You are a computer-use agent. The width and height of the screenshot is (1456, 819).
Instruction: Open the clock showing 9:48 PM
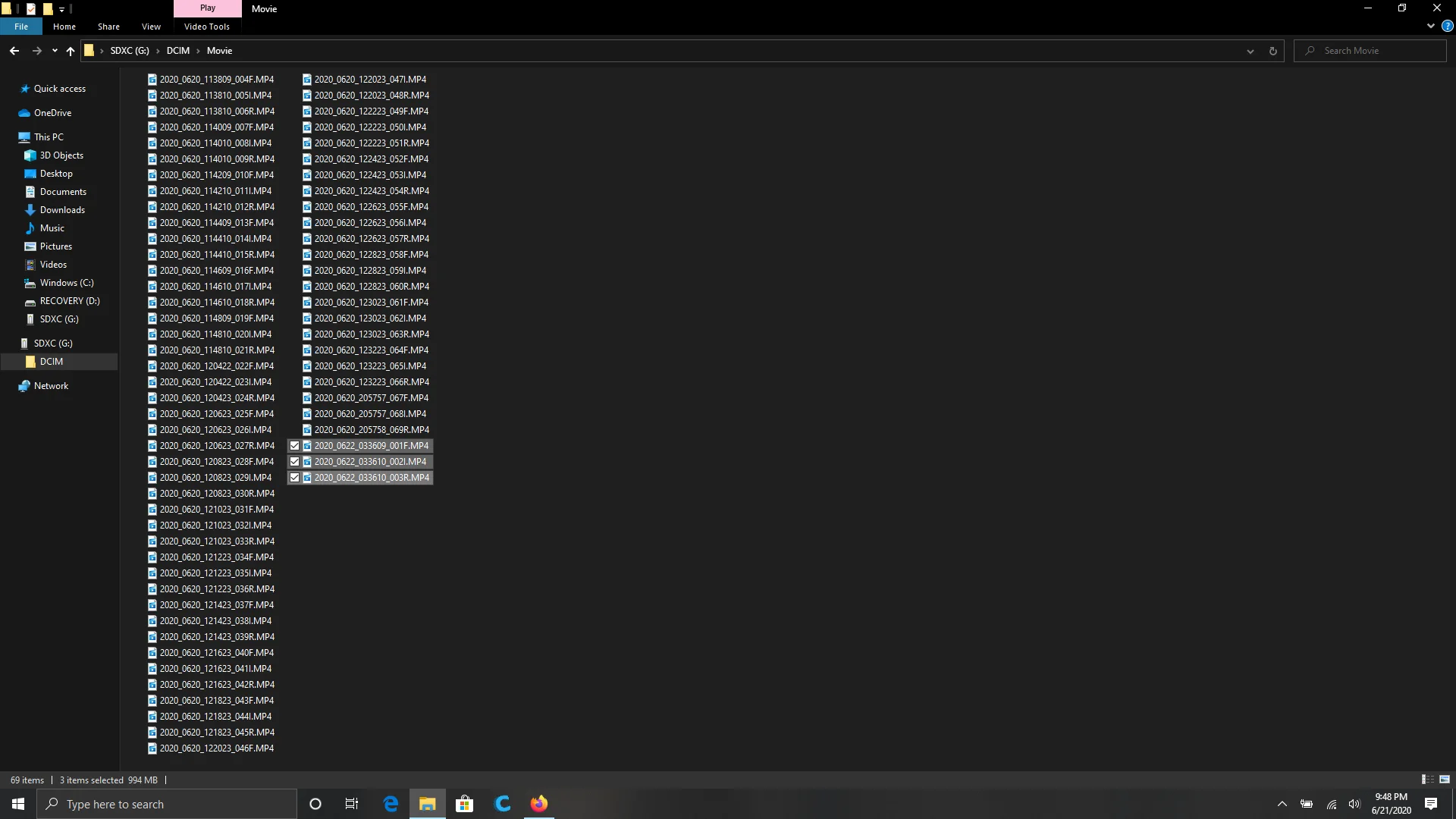coord(1392,804)
